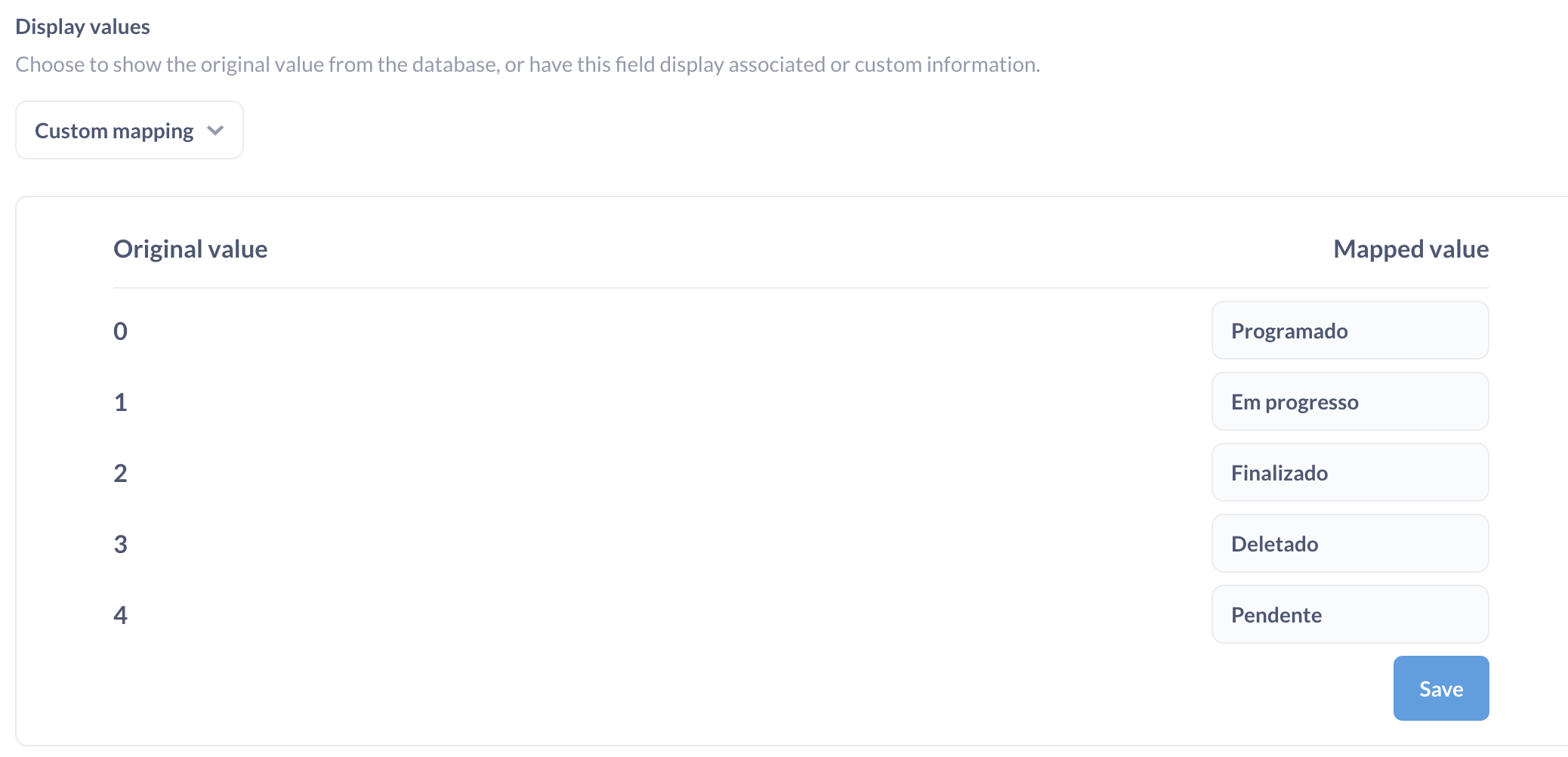Select original value 4 entry
This screenshot has width=1568, height=757.
[x=119, y=614]
